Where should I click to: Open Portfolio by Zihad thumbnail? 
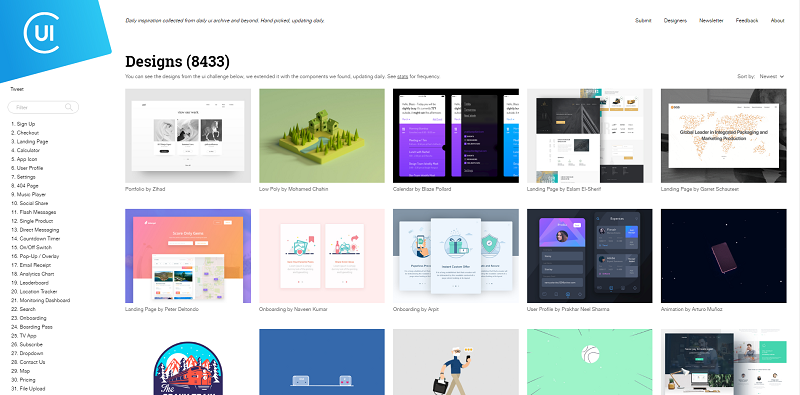click(x=188, y=136)
